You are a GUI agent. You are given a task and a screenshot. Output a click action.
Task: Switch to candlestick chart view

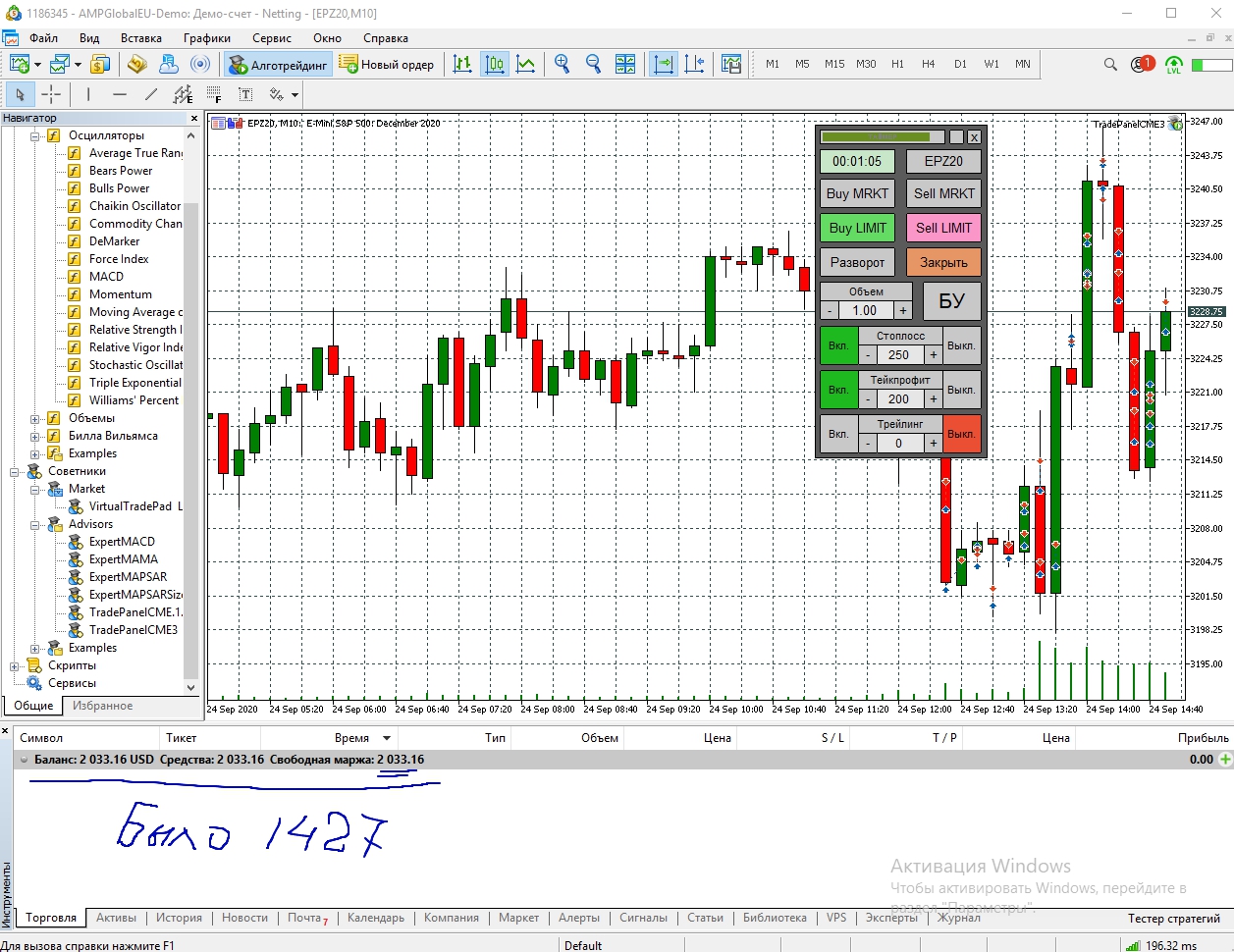coord(495,64)
